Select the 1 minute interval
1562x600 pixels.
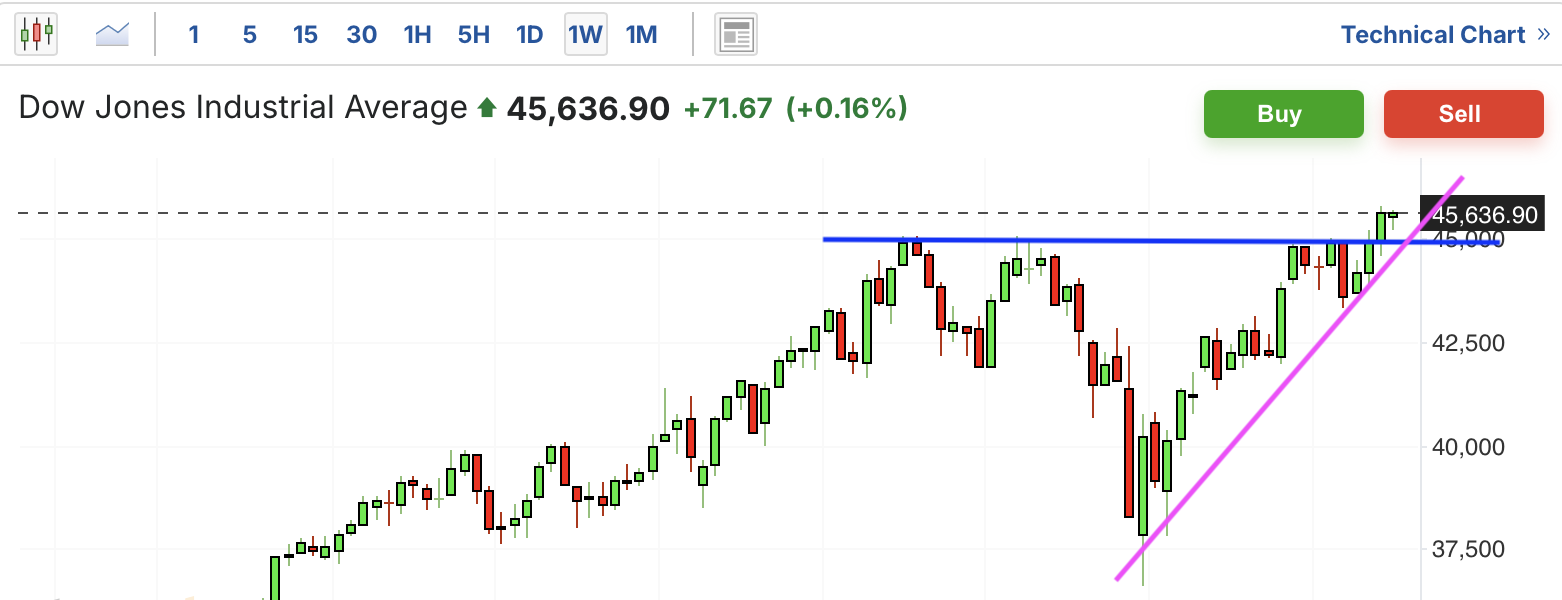(194, 35)
